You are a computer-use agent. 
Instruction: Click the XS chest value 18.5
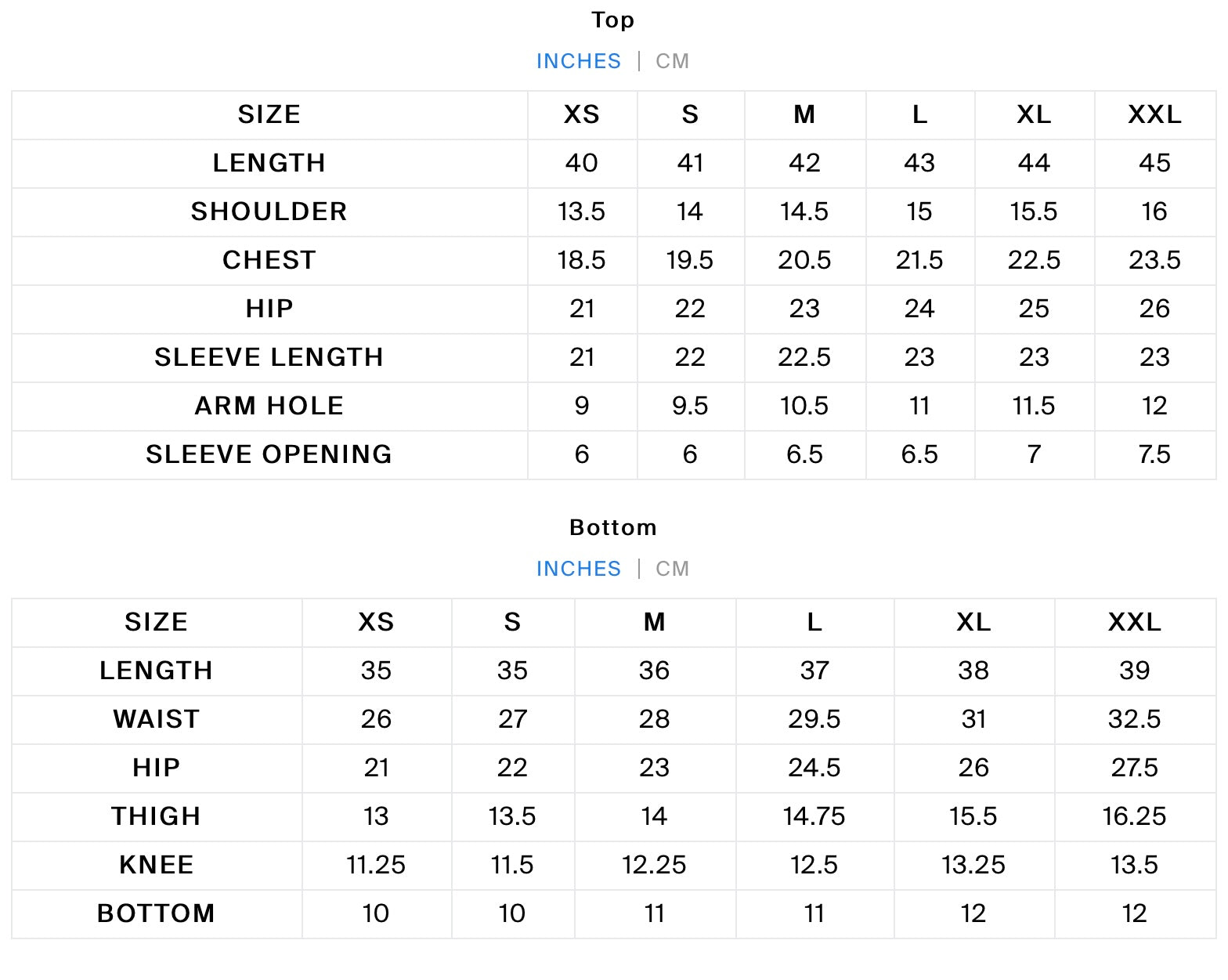tap(581, 260)
